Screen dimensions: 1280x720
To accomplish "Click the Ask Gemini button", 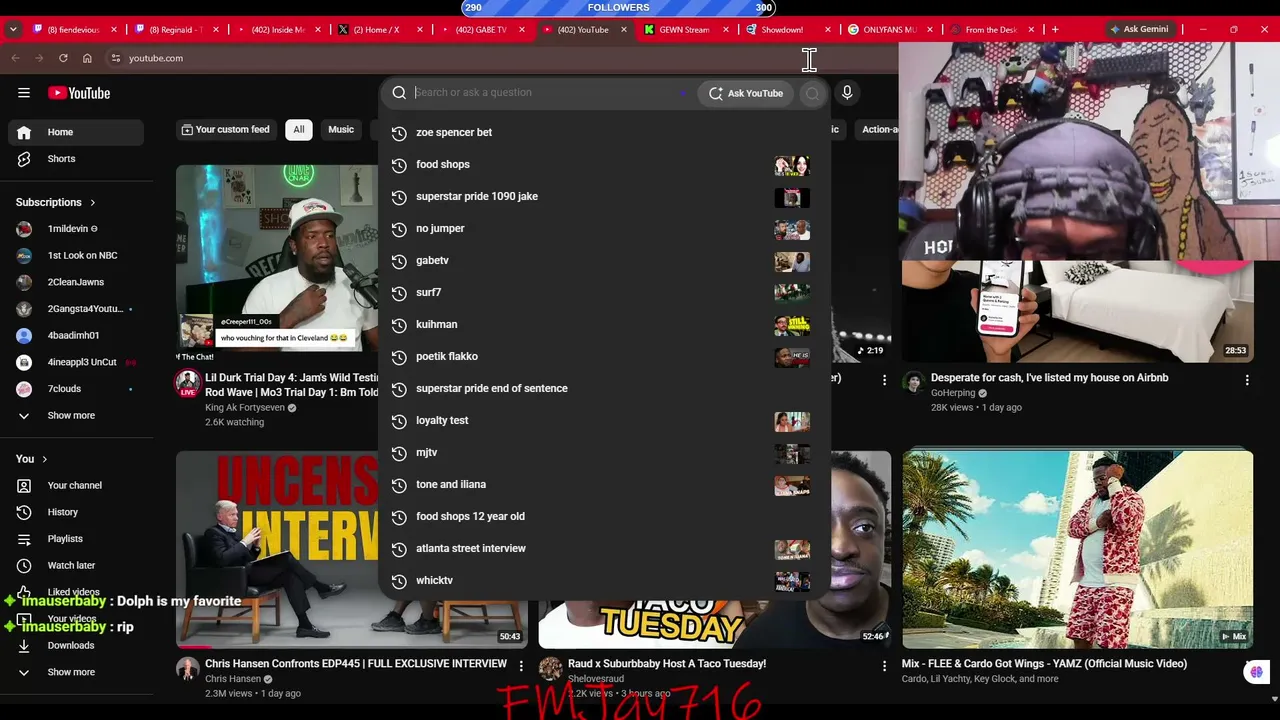I will (x=1138, y=29).
